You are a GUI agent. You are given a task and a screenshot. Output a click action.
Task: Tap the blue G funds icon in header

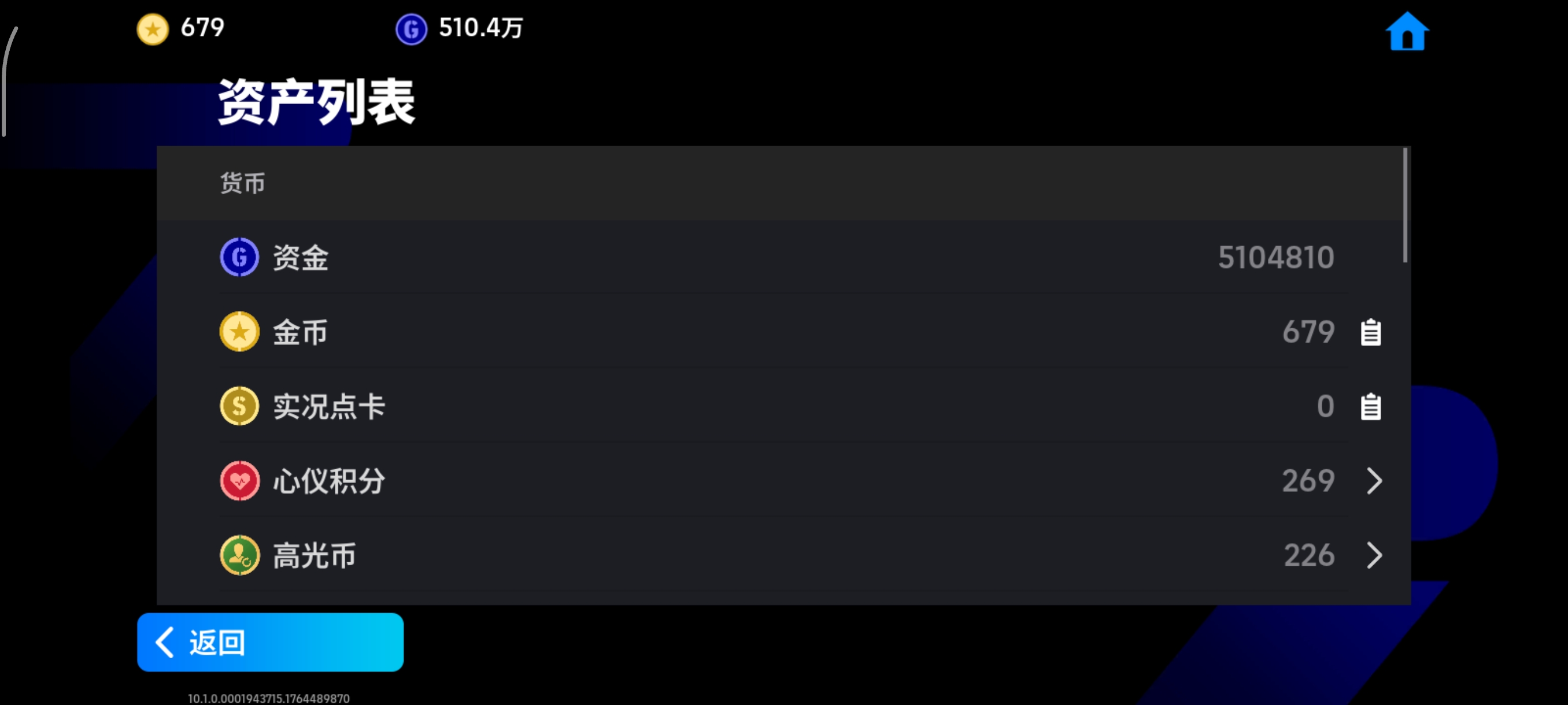[x=412, y=29]
